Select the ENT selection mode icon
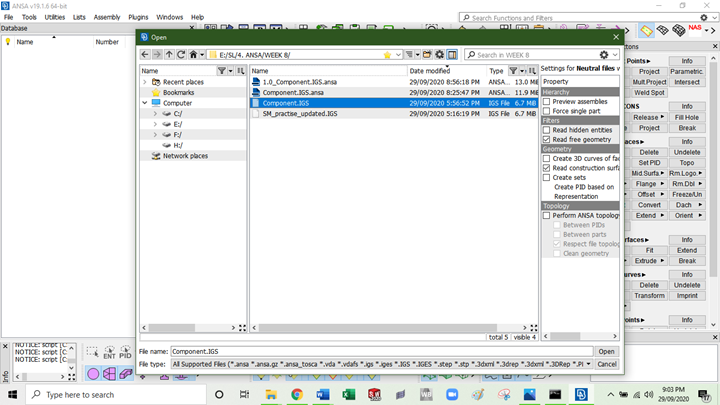This screenshot has width=720, height=405. pyautogui.click(x=109, y=352)
